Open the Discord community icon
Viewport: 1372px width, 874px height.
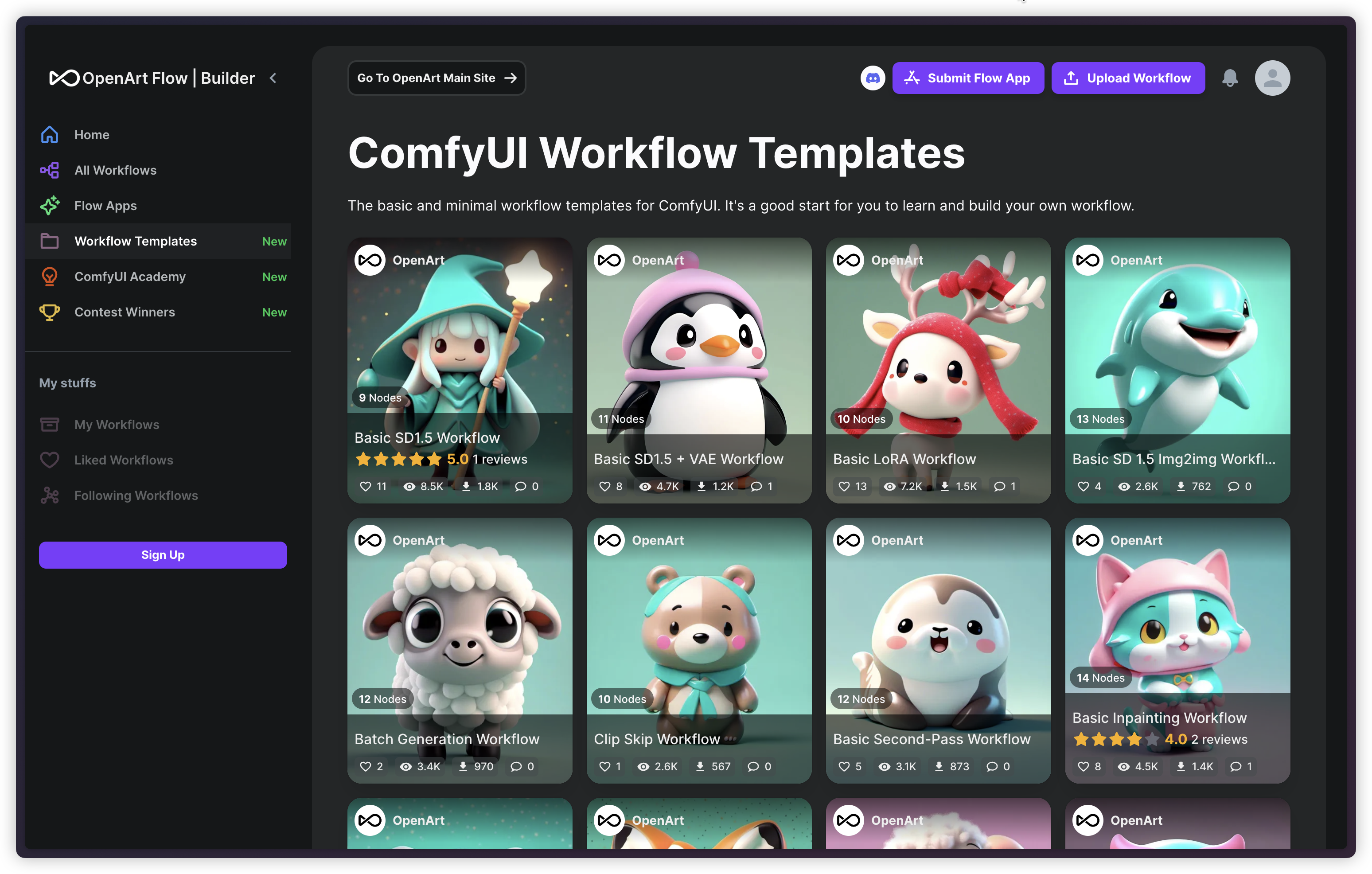[x=873, y=78]
